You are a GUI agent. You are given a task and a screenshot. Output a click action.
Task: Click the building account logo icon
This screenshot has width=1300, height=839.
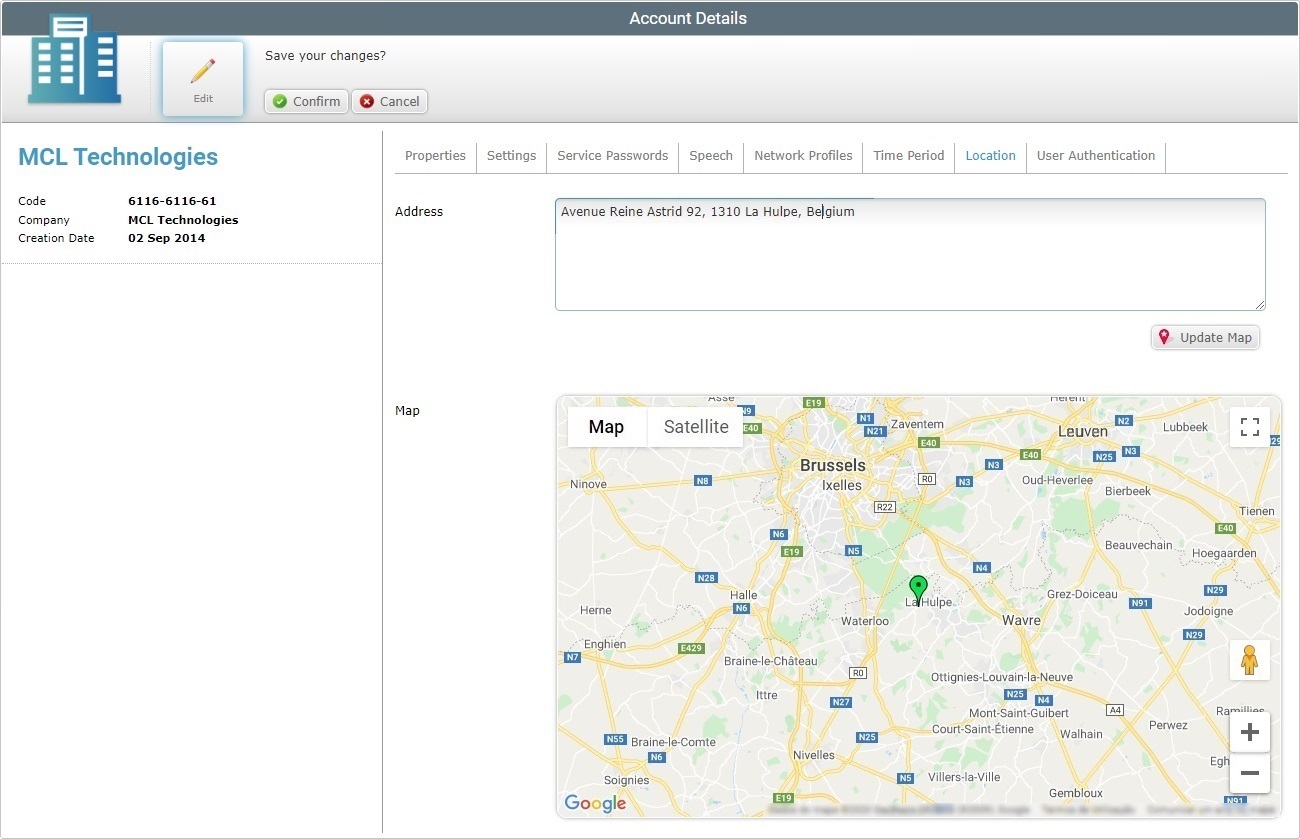(x=75, y=60)
